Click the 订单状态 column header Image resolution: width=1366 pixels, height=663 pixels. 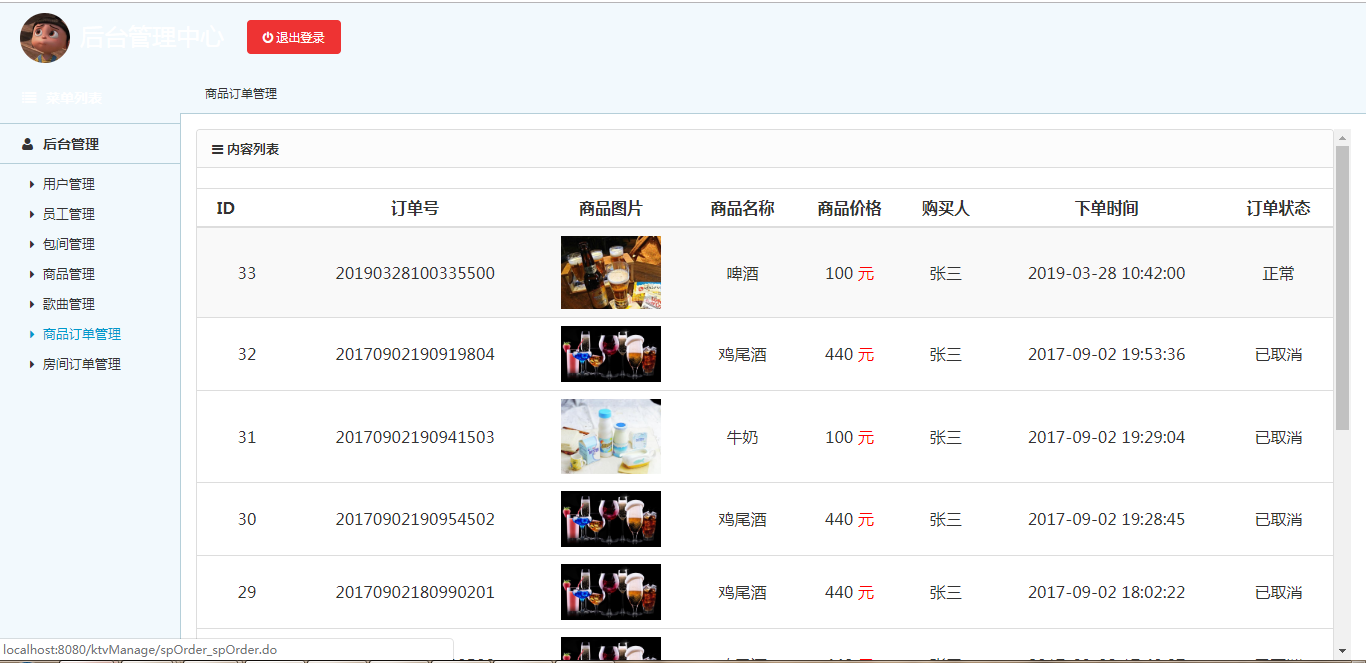[x=1278, y=208]
